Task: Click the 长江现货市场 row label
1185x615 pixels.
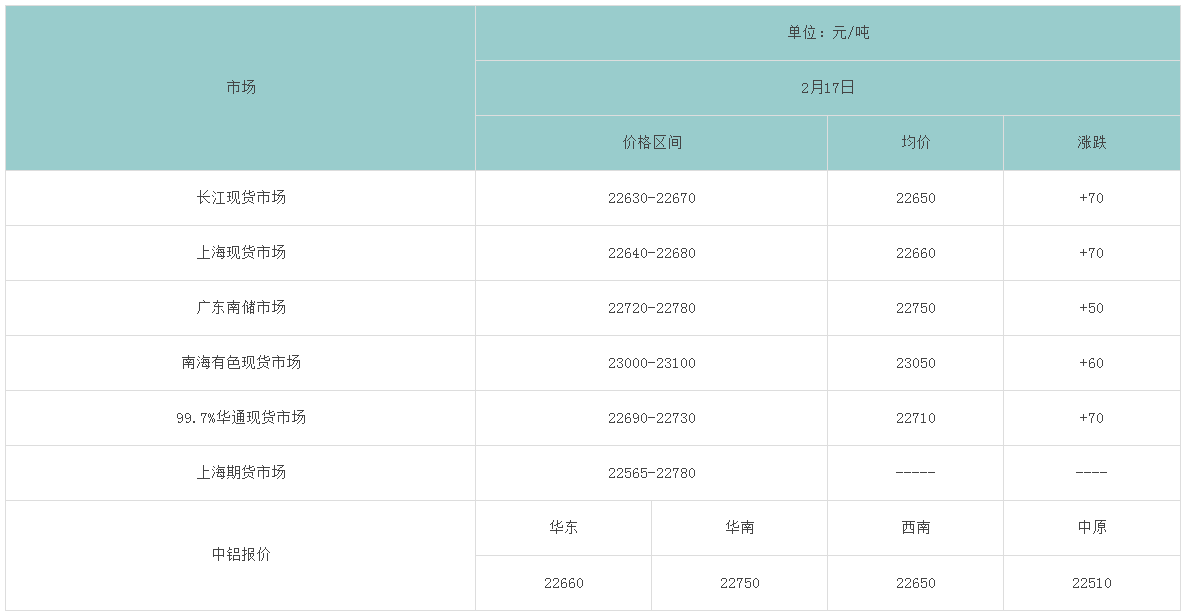Action: point(241,198)
